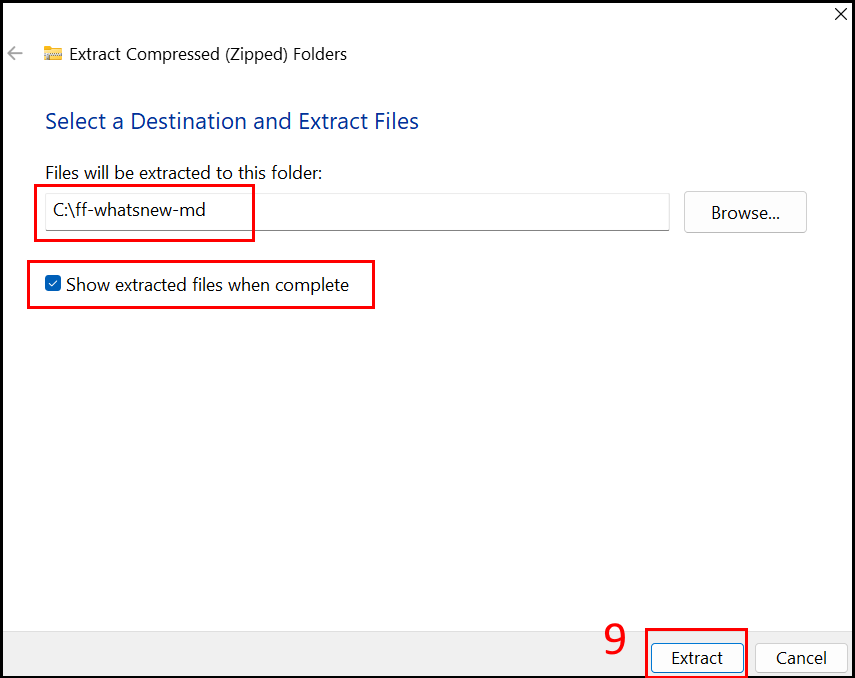Cancel the extraction dialog

point(801,658)
